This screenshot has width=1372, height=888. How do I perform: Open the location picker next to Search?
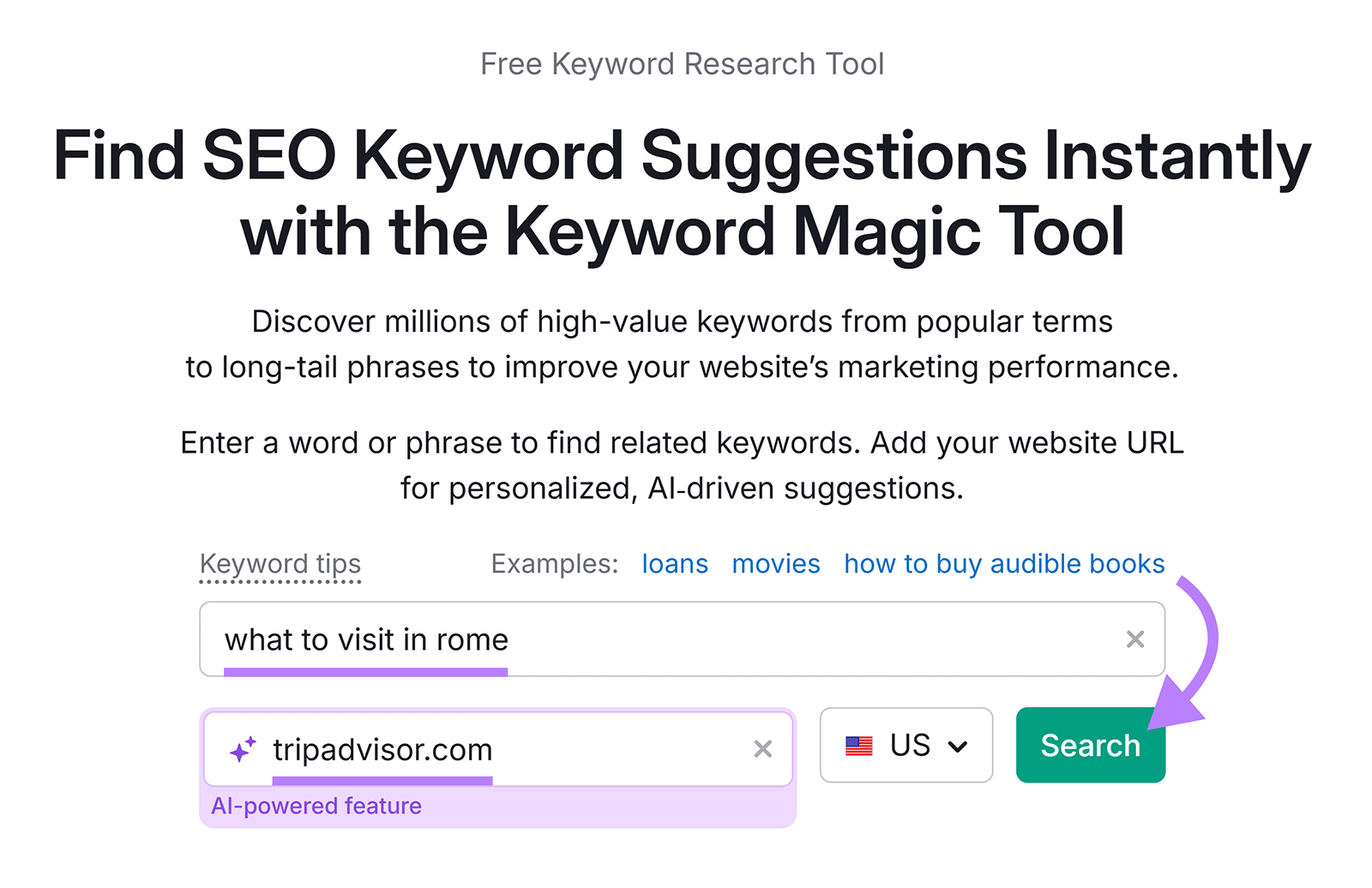[x=906, y=746]
